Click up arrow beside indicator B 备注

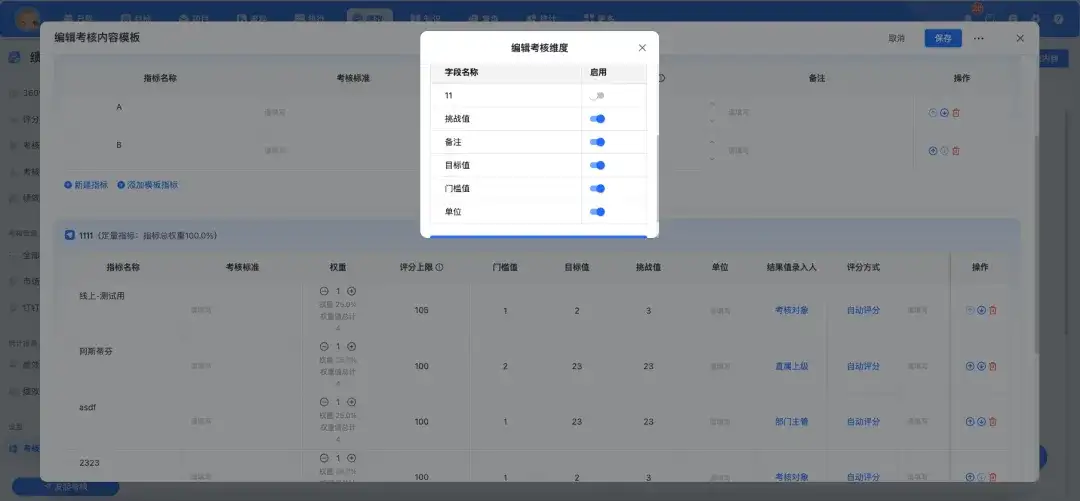(x=712, y=143)
